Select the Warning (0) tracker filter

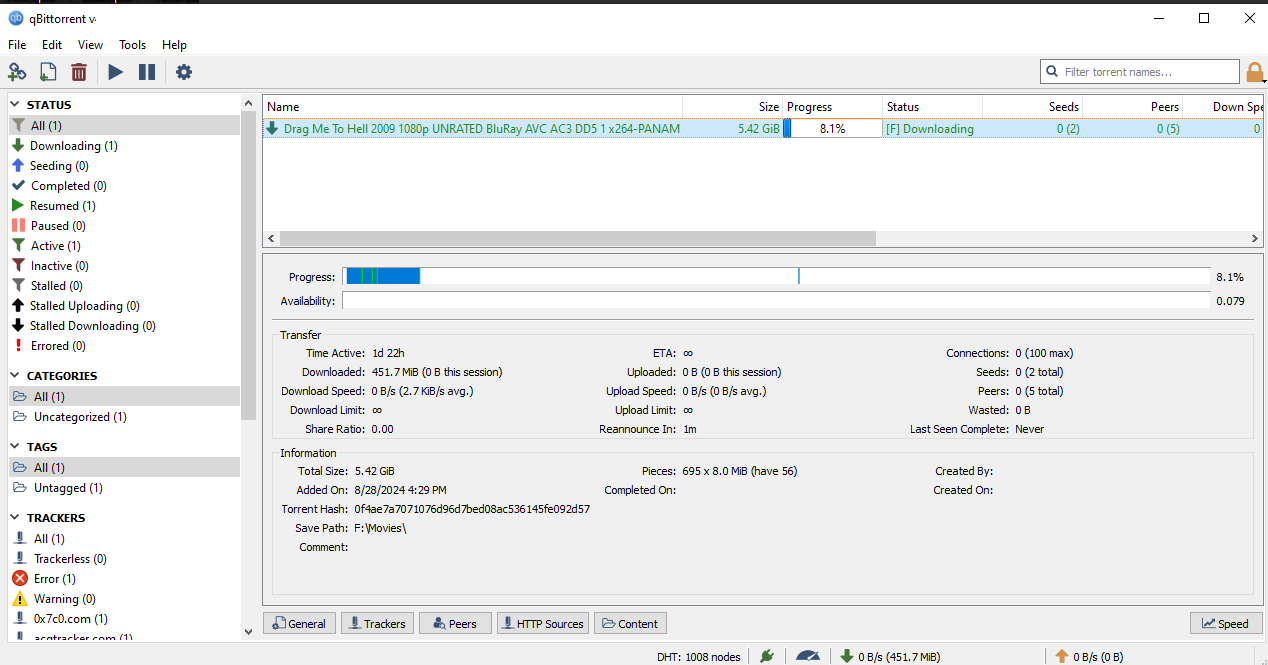point(125,598)
